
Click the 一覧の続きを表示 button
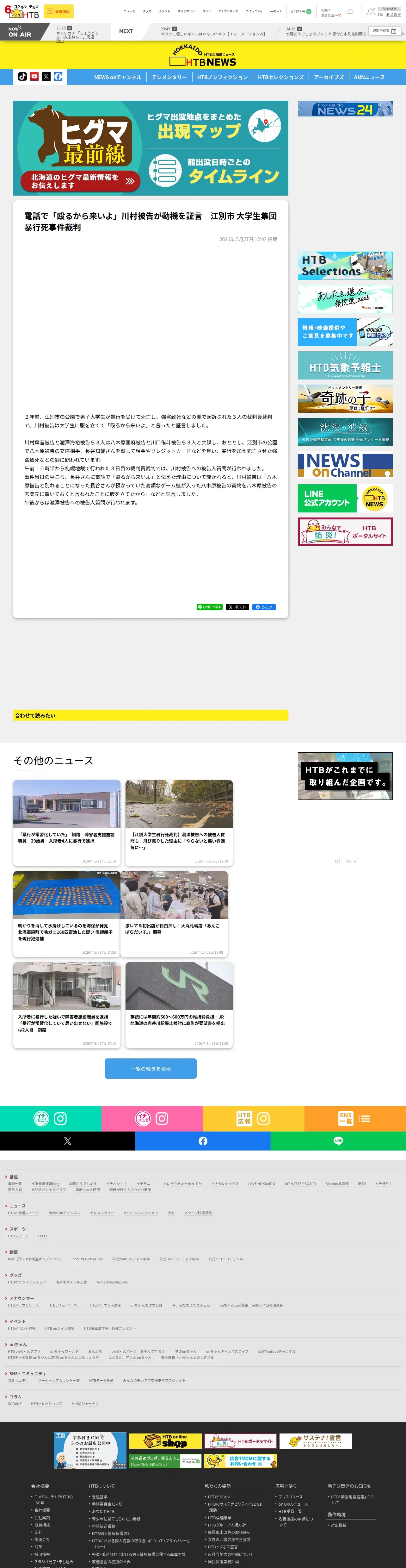click(151, 1068)
